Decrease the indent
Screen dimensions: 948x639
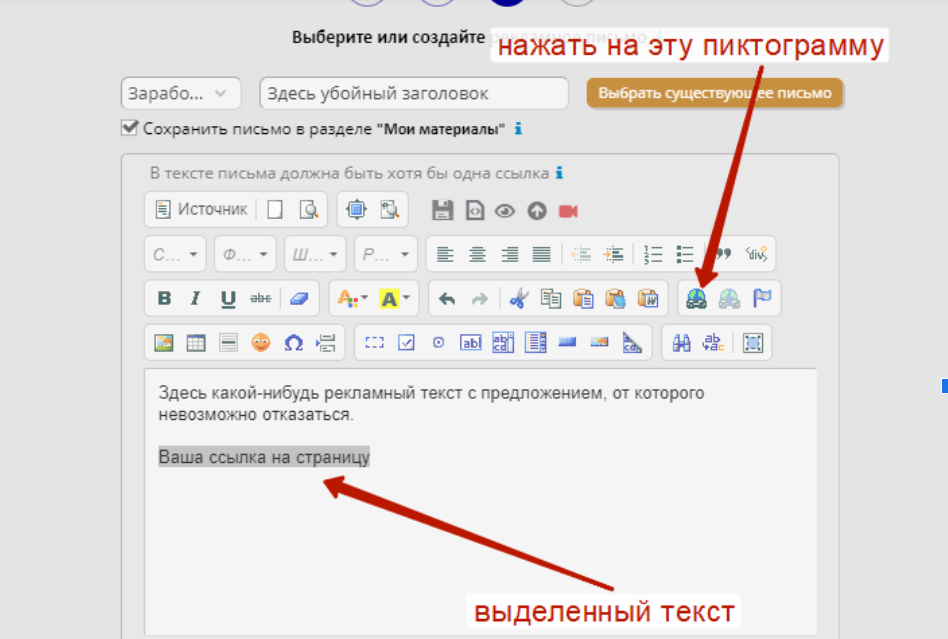pyautogui.click(x=581, y=255)
